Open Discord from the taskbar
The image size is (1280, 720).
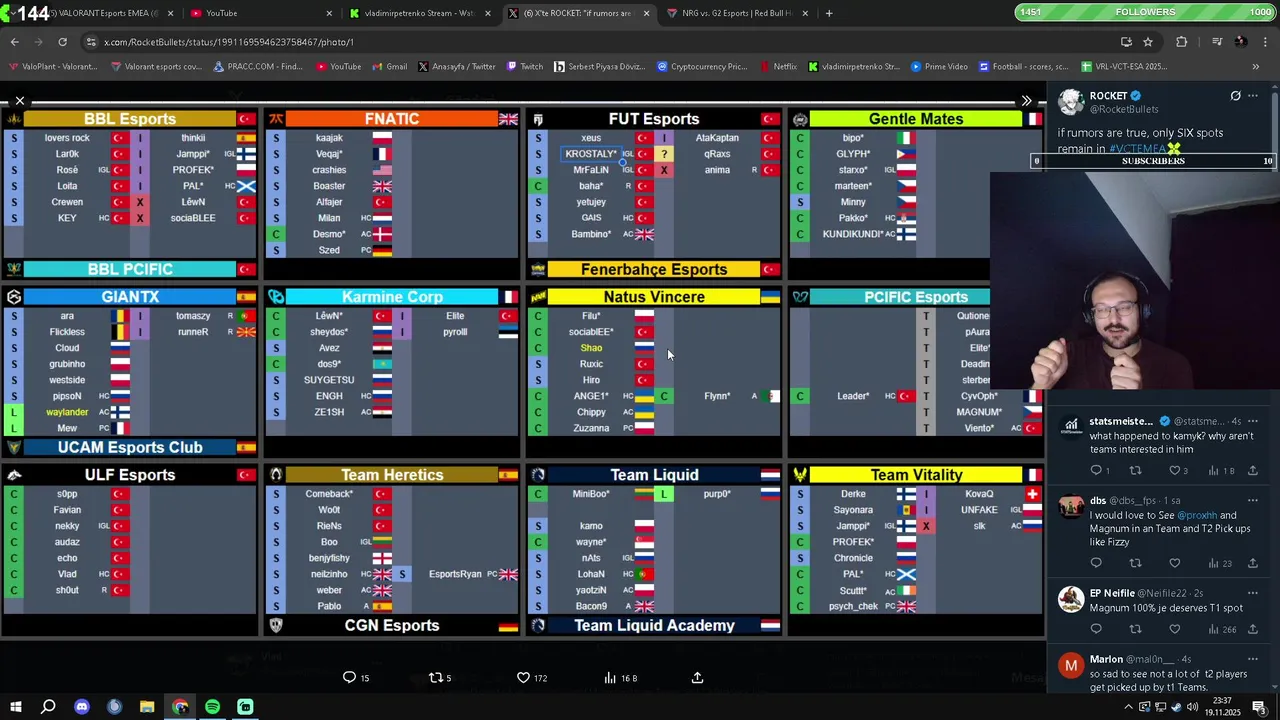click(x=82, y=707)
